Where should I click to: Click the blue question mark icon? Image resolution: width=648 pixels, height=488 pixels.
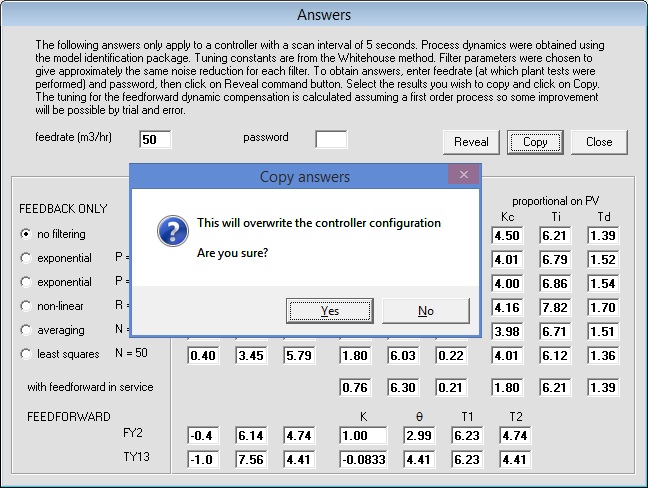click(173, 232)
